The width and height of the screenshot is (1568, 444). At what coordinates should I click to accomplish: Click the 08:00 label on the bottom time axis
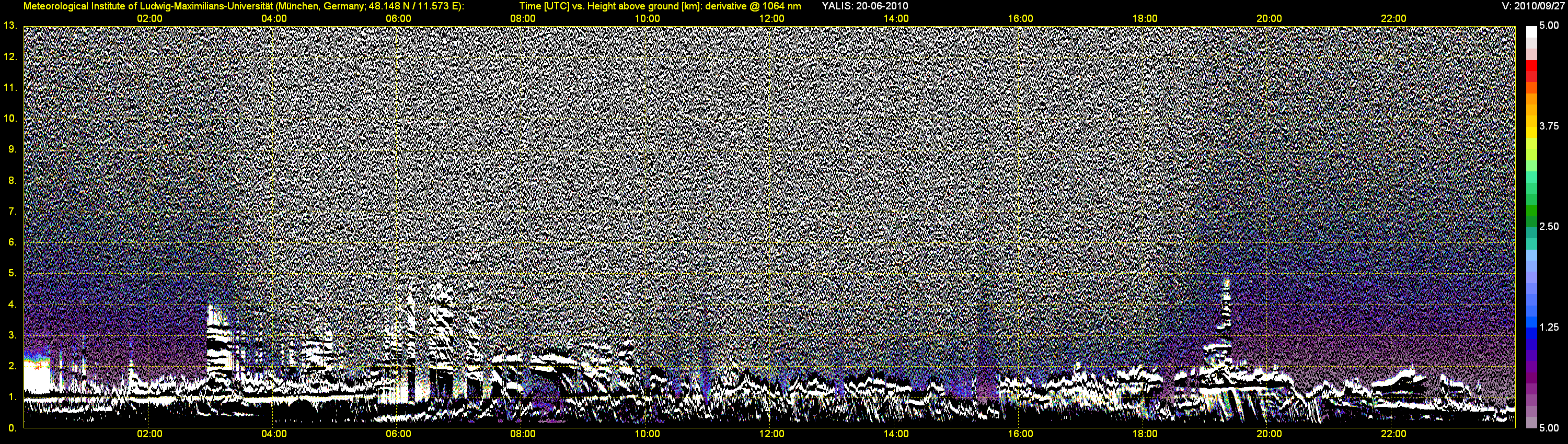click(522, 434)
